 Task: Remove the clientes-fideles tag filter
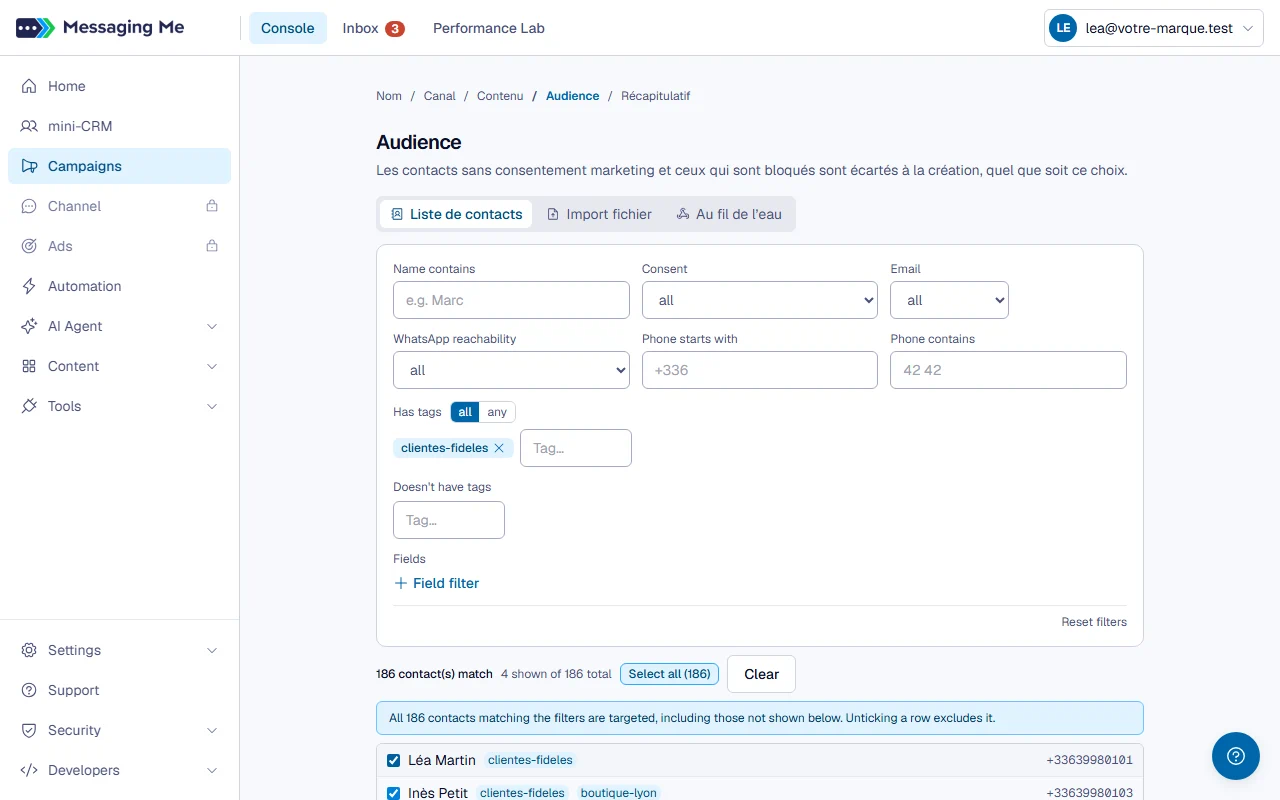tap(499, 448)
